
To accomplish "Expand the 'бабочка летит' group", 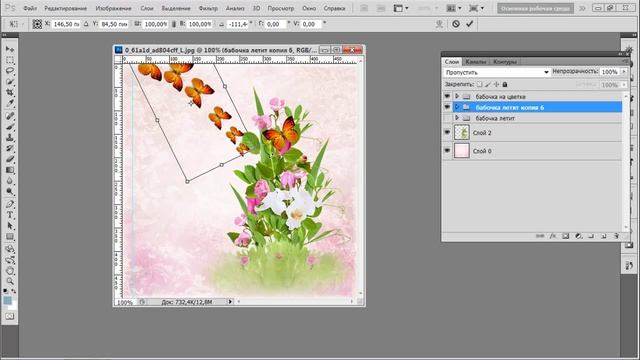I will pyautogui.click(x=457, y=118).
